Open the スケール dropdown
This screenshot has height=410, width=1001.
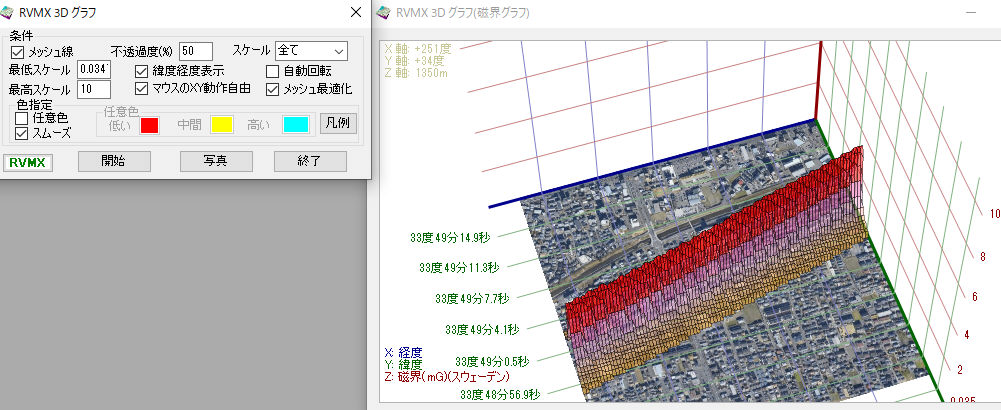[x=311, y=50]
